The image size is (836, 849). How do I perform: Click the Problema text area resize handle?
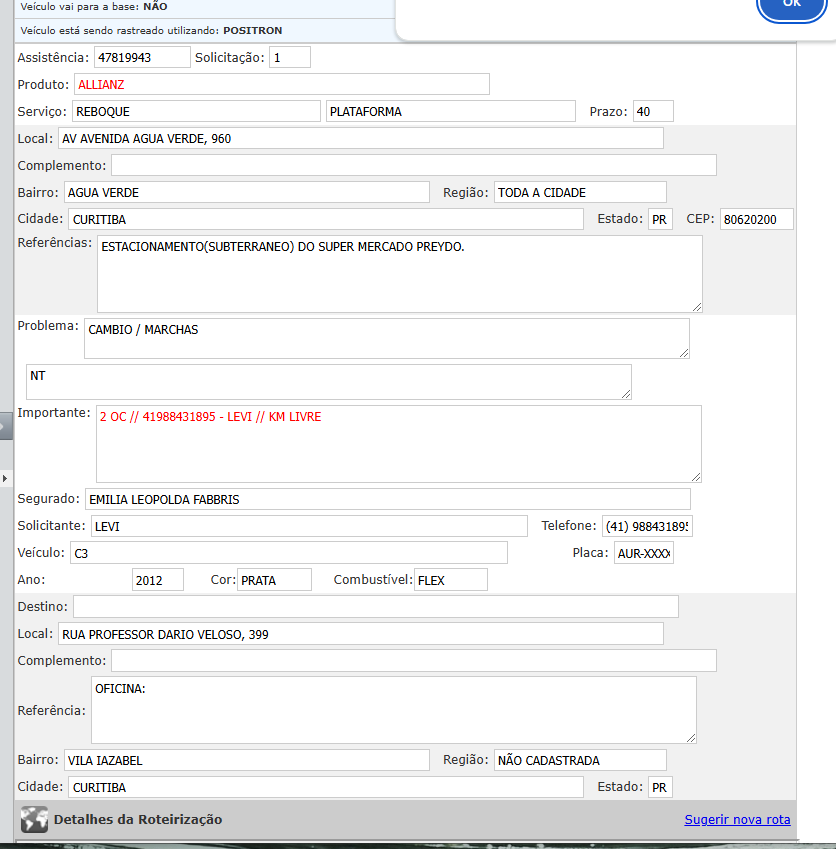[x=684, y=353]
